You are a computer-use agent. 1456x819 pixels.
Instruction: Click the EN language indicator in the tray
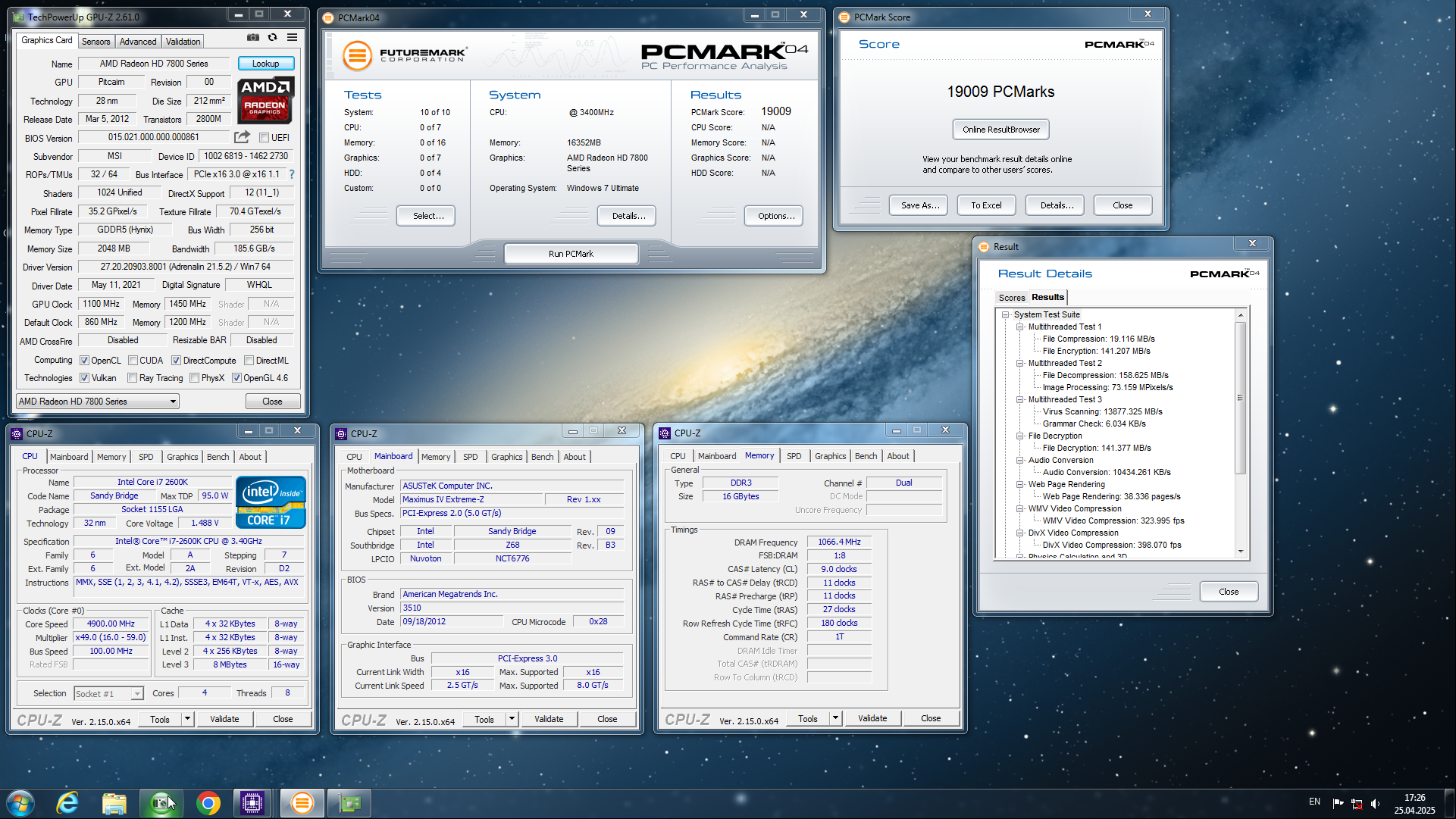(x=1314, y=802)
